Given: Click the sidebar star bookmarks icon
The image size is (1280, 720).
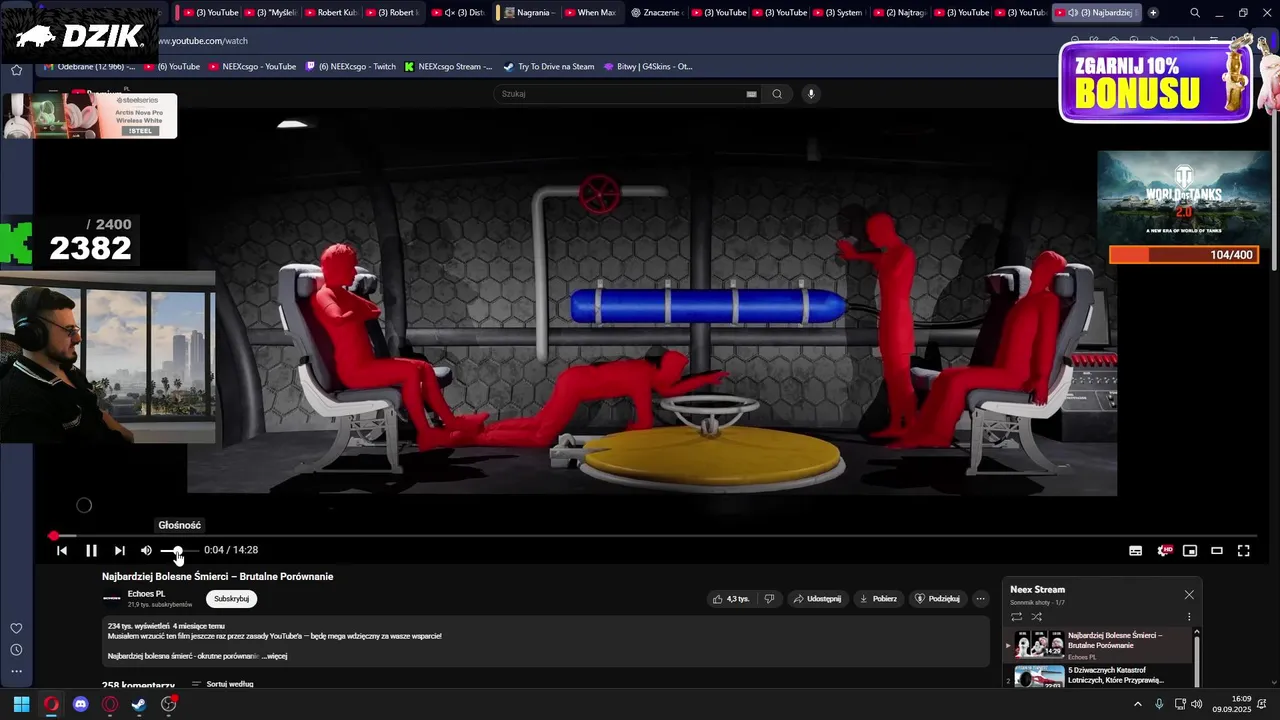Looking at the screenshot, I should [x=16, y=70].
